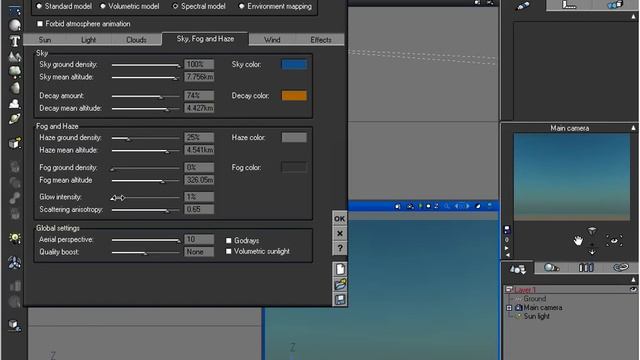
Task: Select the Text tool in left toolbar
Action: pos(15,41)
